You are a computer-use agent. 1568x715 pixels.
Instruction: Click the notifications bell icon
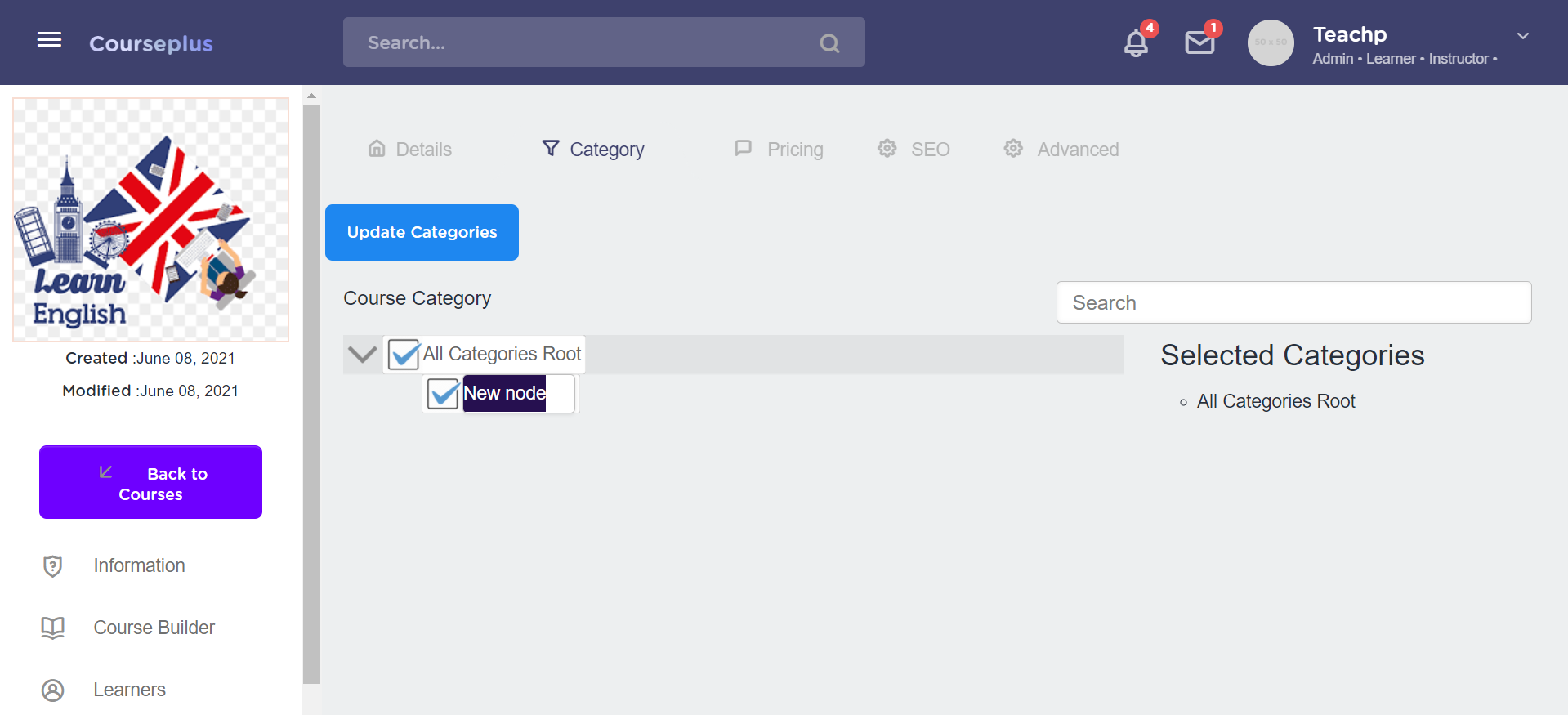pos(1136,42)
